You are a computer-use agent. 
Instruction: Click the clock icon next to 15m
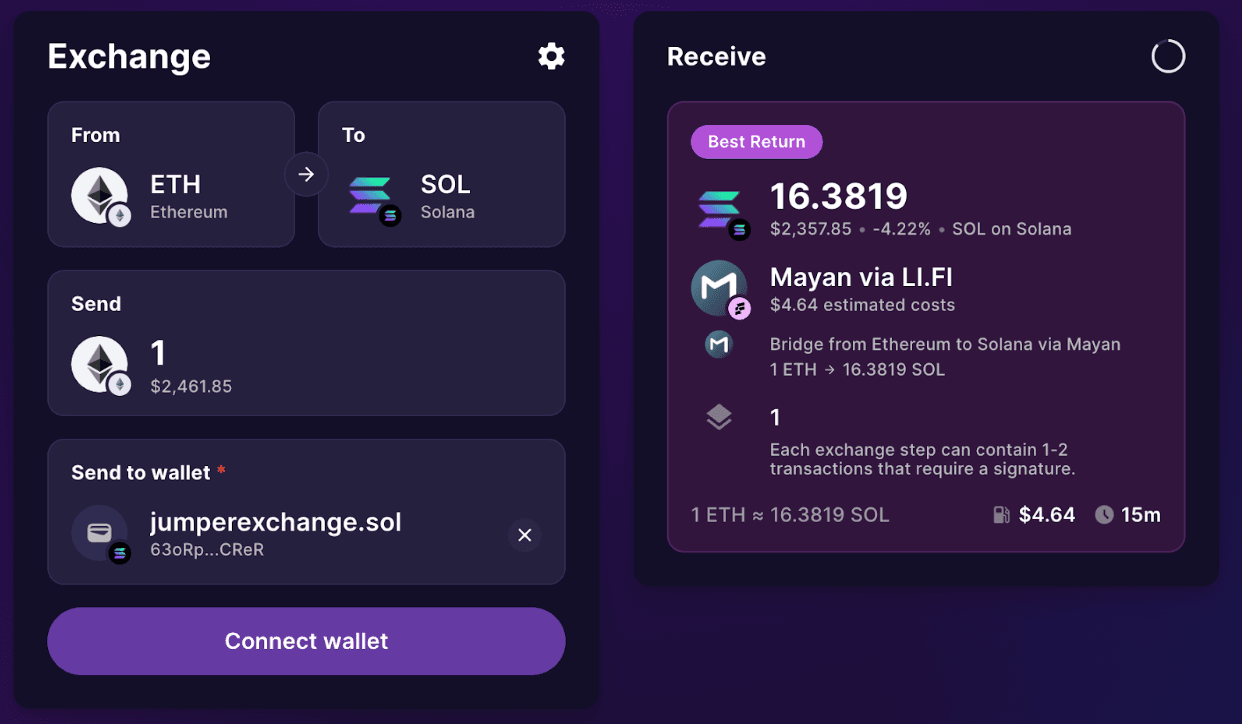(1104, 515)
